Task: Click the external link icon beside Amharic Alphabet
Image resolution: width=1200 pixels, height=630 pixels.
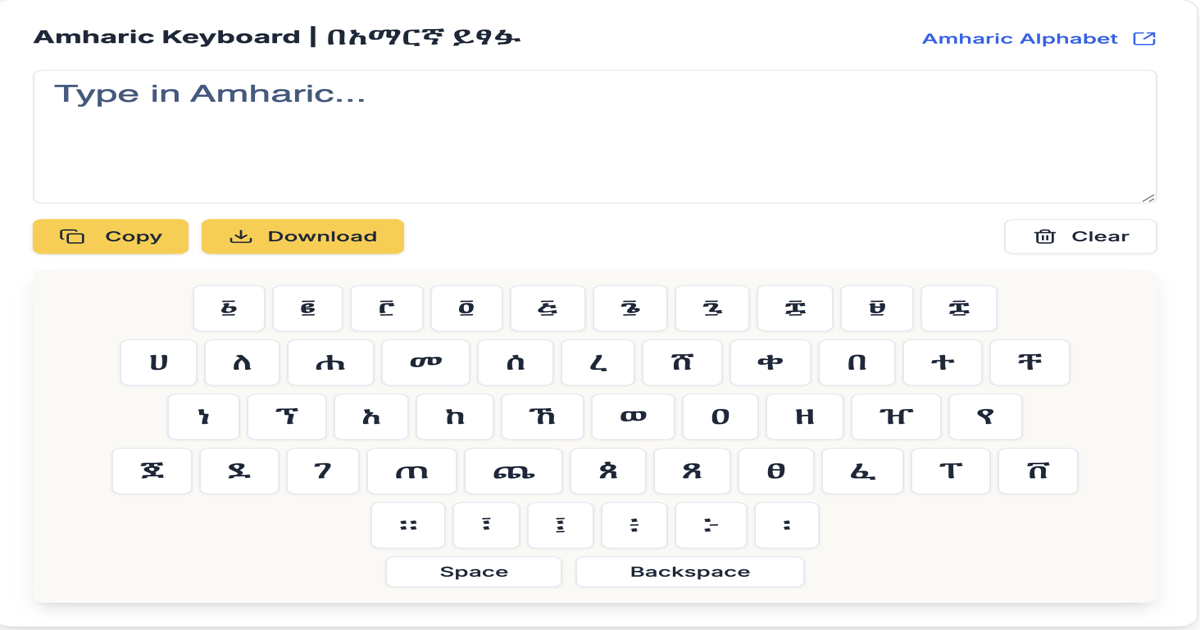Action: 1143,39
